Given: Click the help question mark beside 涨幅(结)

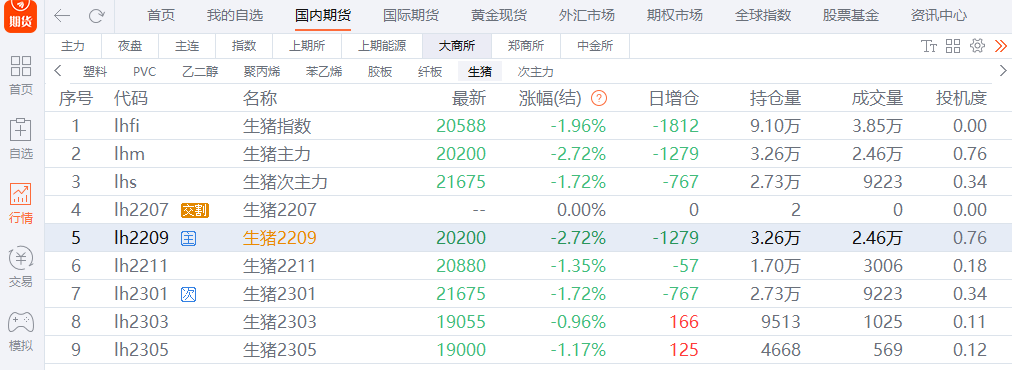Looking at the screenshot, I should tap(599, 98).
